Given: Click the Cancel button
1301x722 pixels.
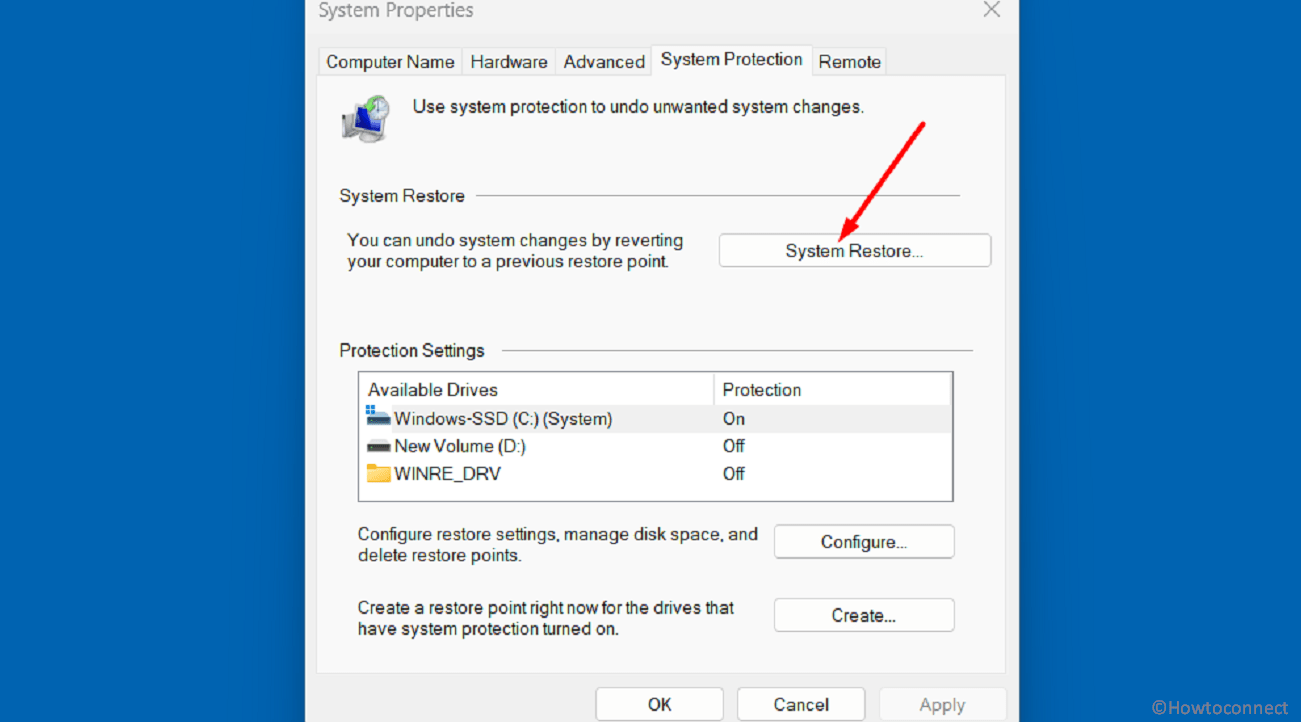Looking at the screenshot, I should [x=801, y=704].
